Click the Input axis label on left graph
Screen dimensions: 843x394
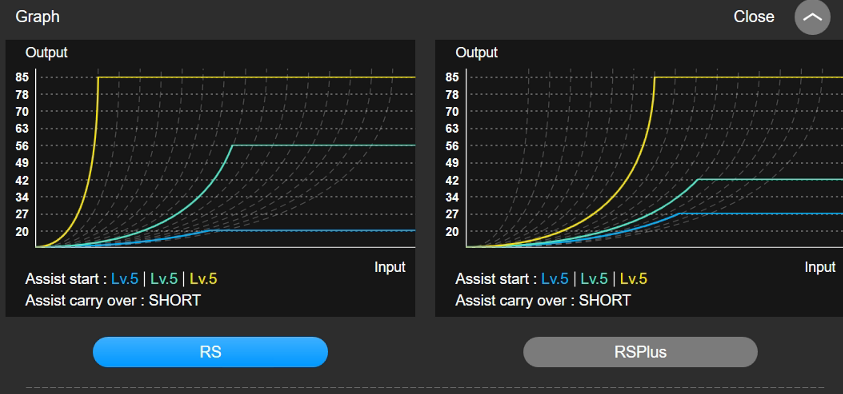pyautogui.click(x=390, y=267)
